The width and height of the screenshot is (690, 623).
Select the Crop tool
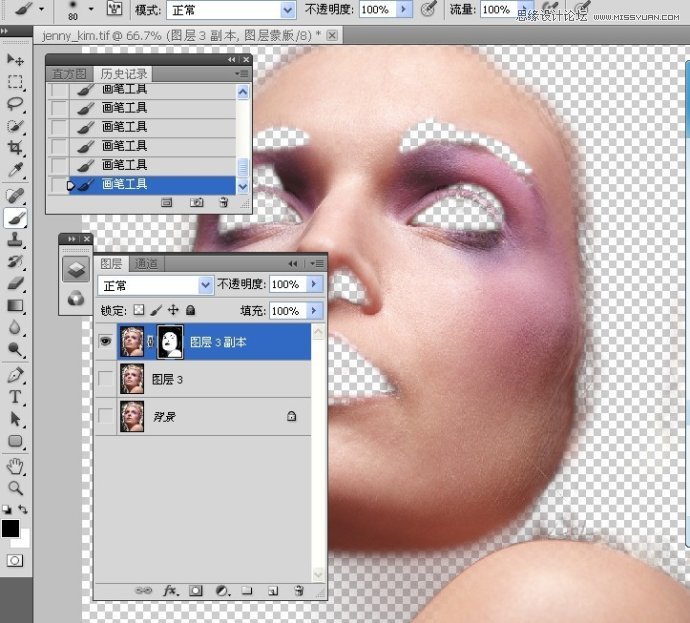point(15,147)
